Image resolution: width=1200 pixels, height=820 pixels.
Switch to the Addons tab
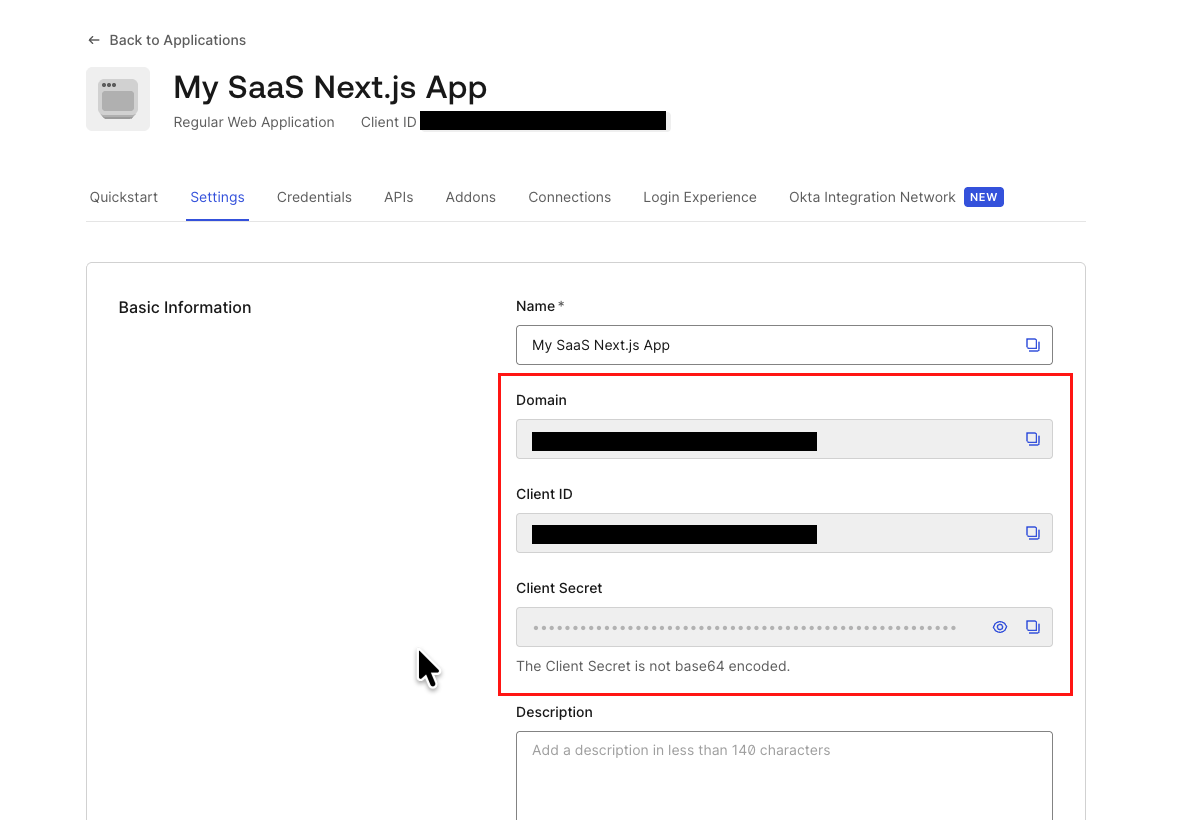(470, 197)
